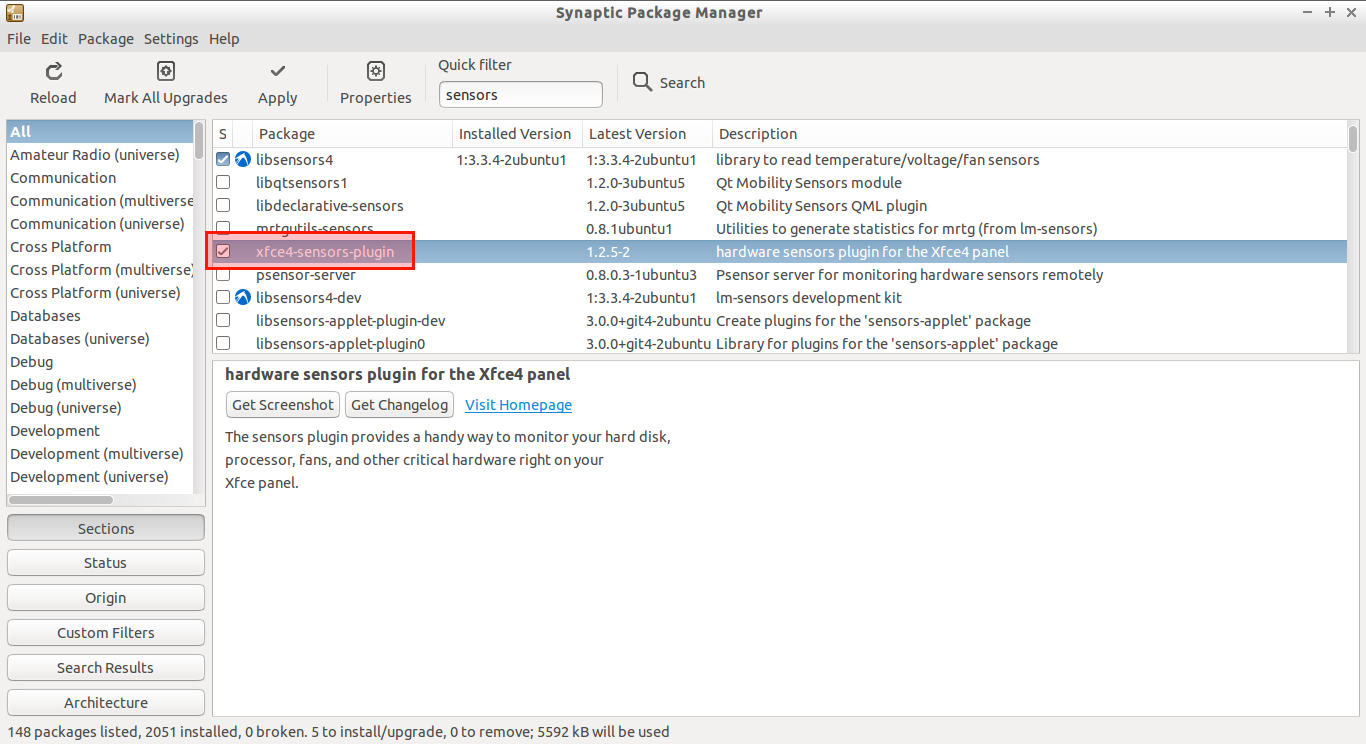This screenshot has height=744, width=1366.
Task: Click the Get Screenshot button
Action: tap(283, 405)
